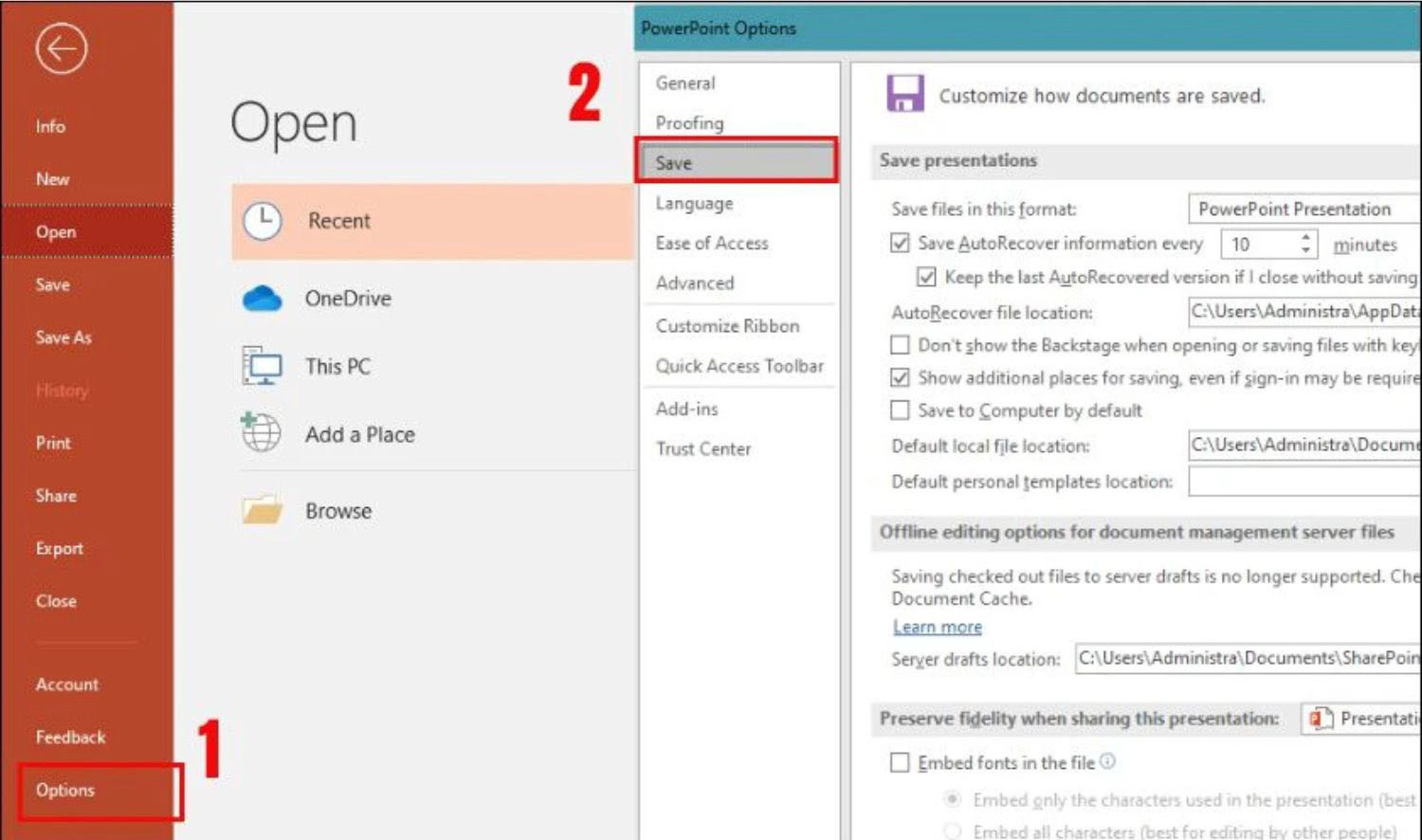Click the AutoRecover file location field
This screenshot has height=840, width=1422.
point(1304,312)
